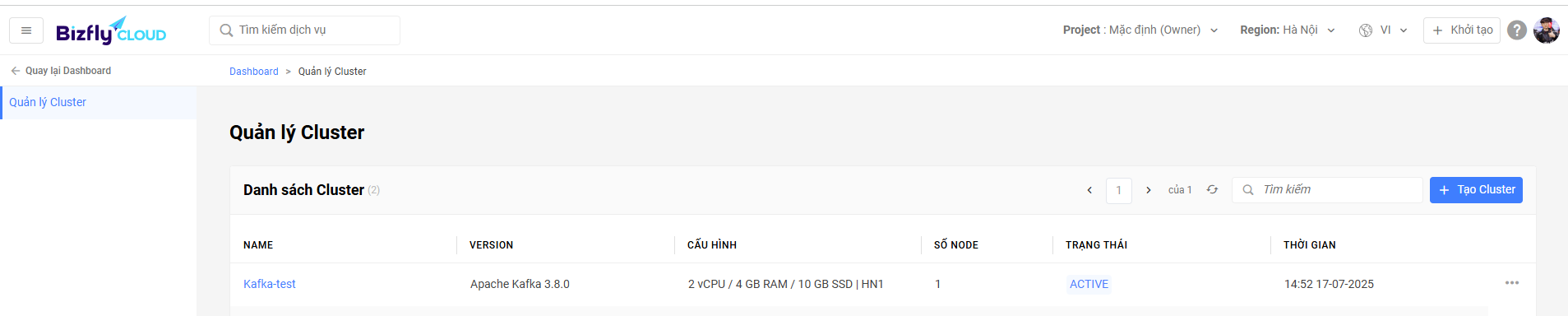Image resolution: width=1568 pixels, height=316 pixels.
Task: Focus the Tìm kiếm dịch vụ search field
Action: pyautogui.click(x=305, y=30)
